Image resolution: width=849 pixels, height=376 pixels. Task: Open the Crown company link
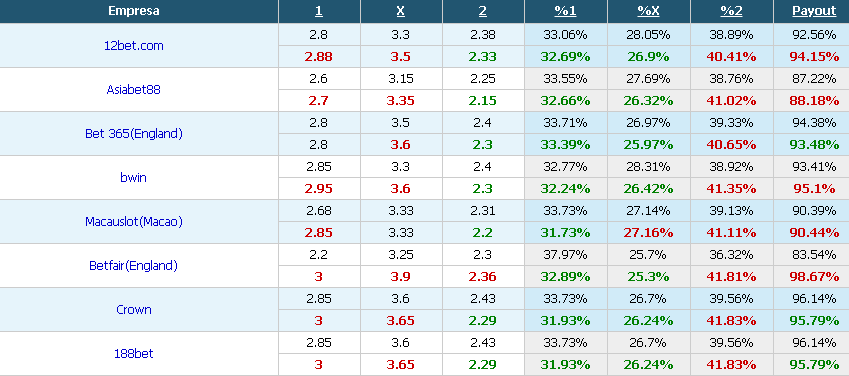pos(134,309)
